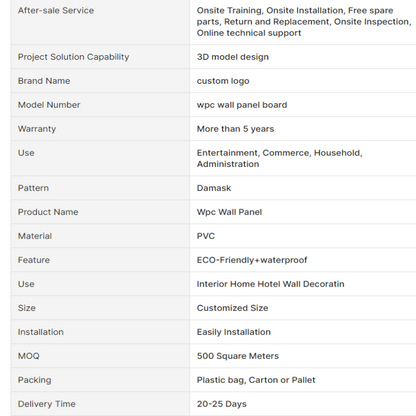Select the 3D model design value
This screenshot has width=416, height=416.
coord(233,57)
